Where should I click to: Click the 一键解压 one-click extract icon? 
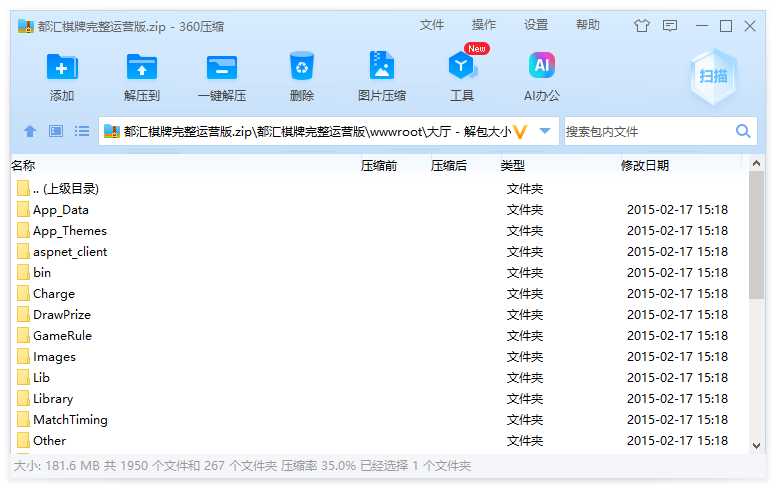tap(222, 67)
